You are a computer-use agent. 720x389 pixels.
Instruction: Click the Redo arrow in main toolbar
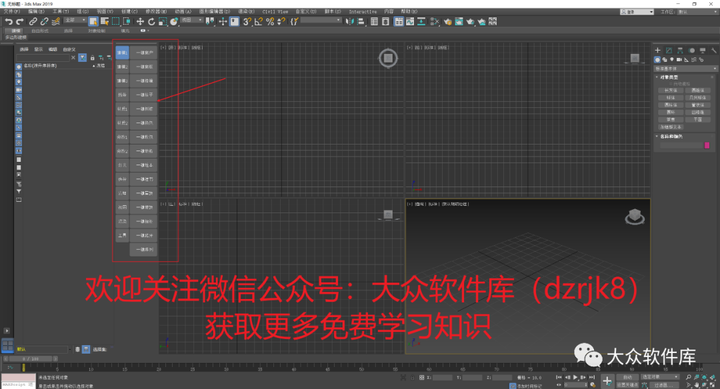[x=20, y=21]
